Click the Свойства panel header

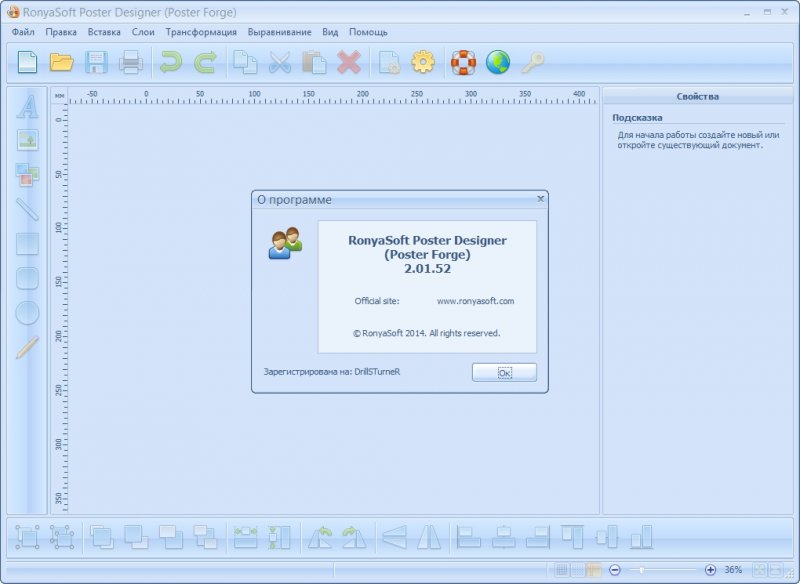point(697,96)
